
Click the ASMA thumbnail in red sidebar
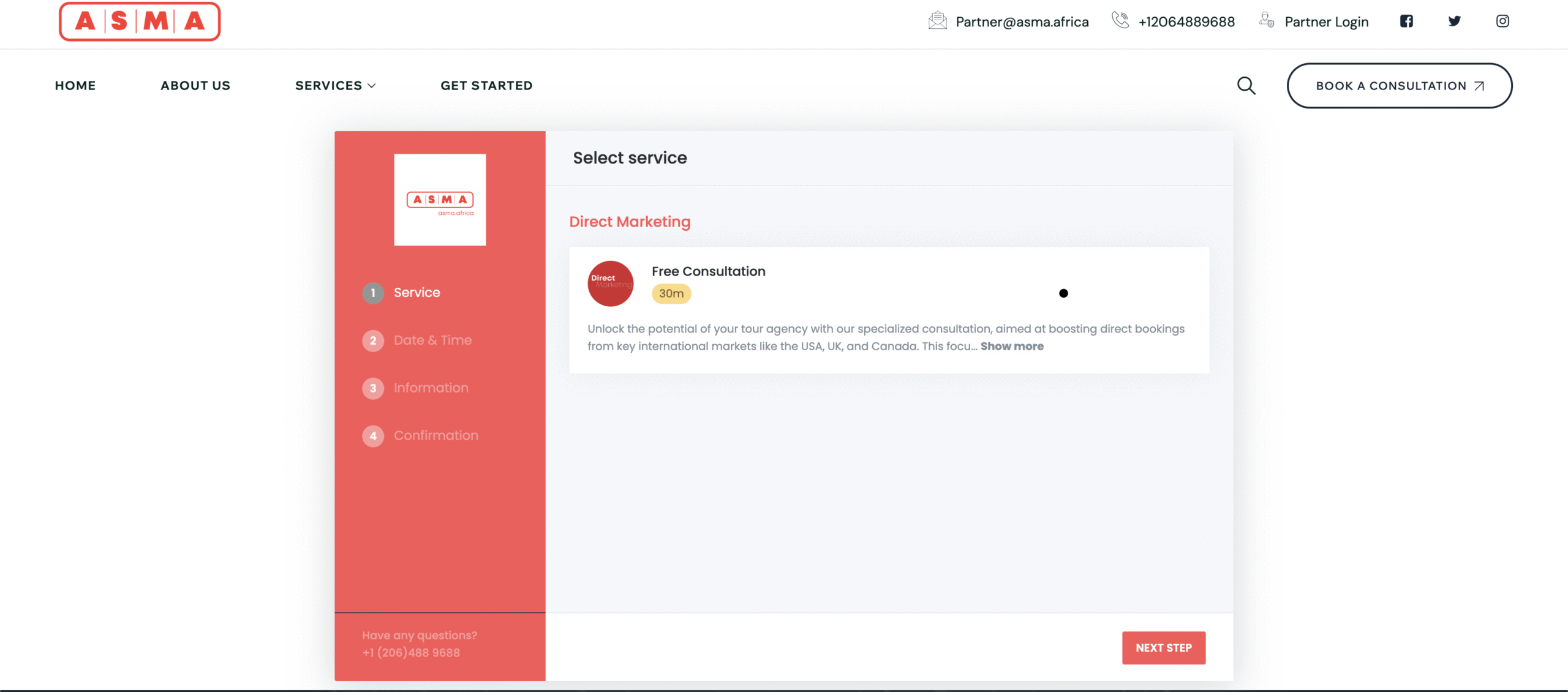440,200
